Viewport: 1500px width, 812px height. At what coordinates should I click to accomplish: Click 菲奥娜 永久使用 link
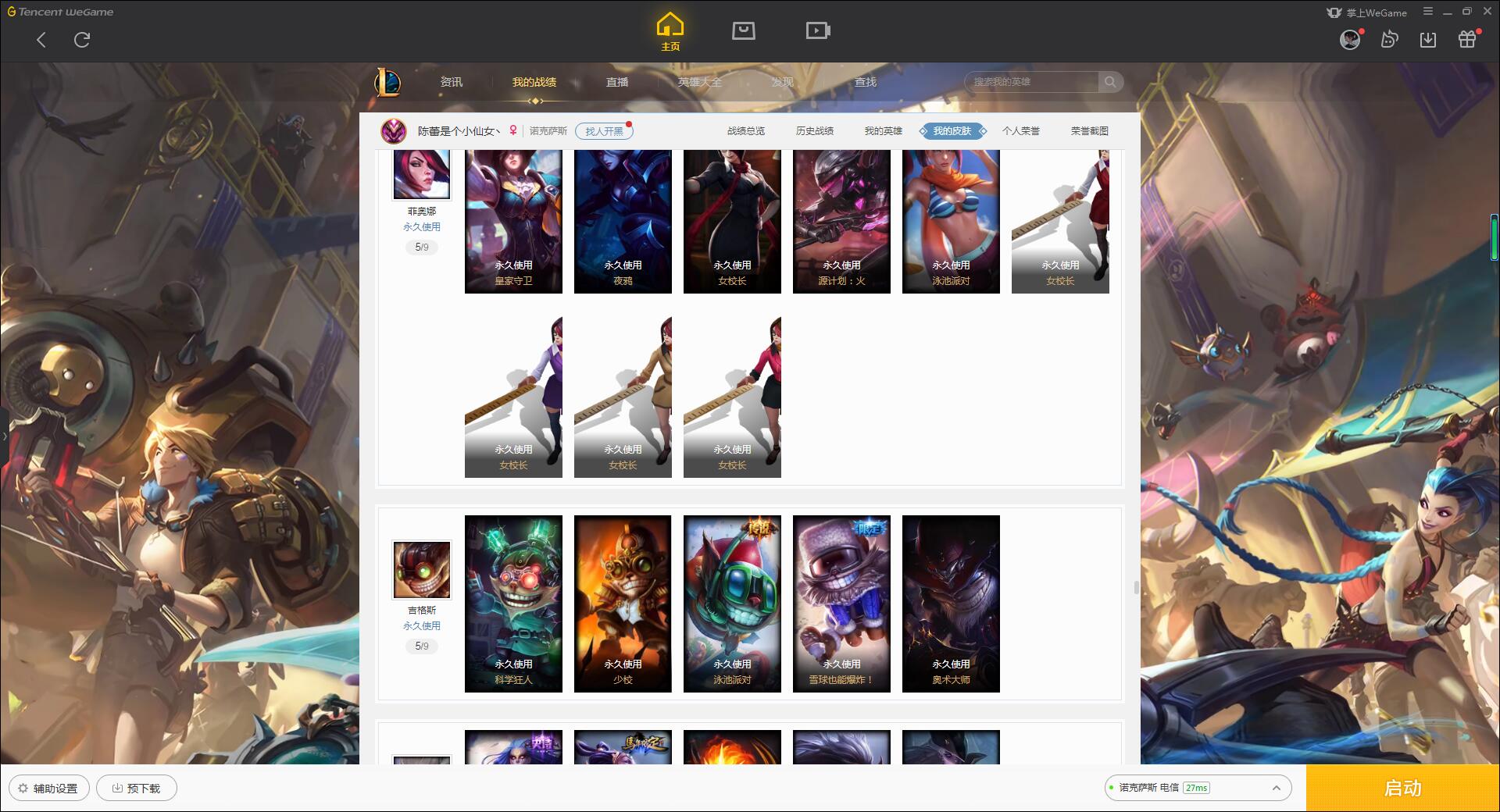click(x=422, y=227)
